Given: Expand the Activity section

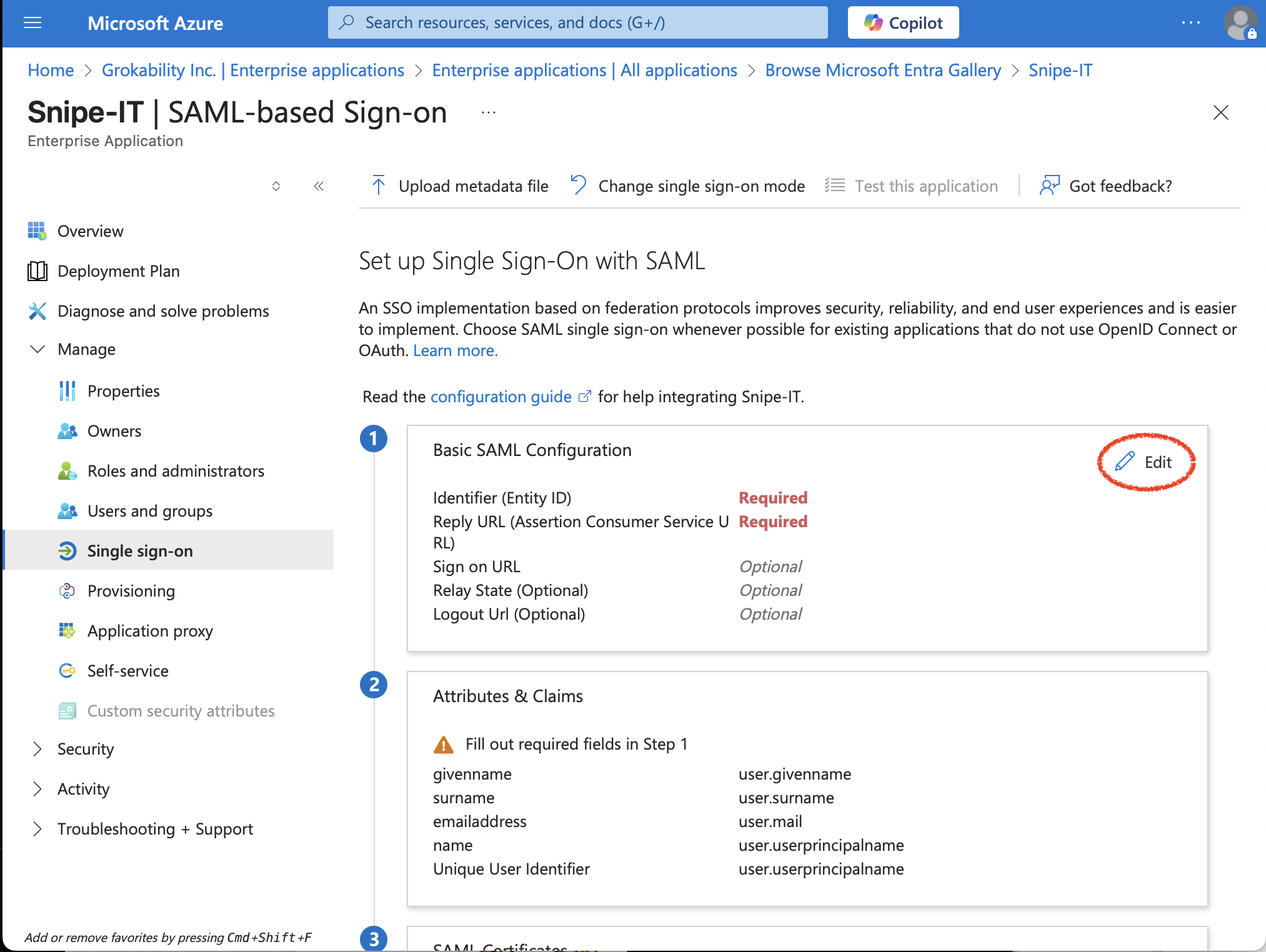Looking at the screenshot, I should [37, 788].
